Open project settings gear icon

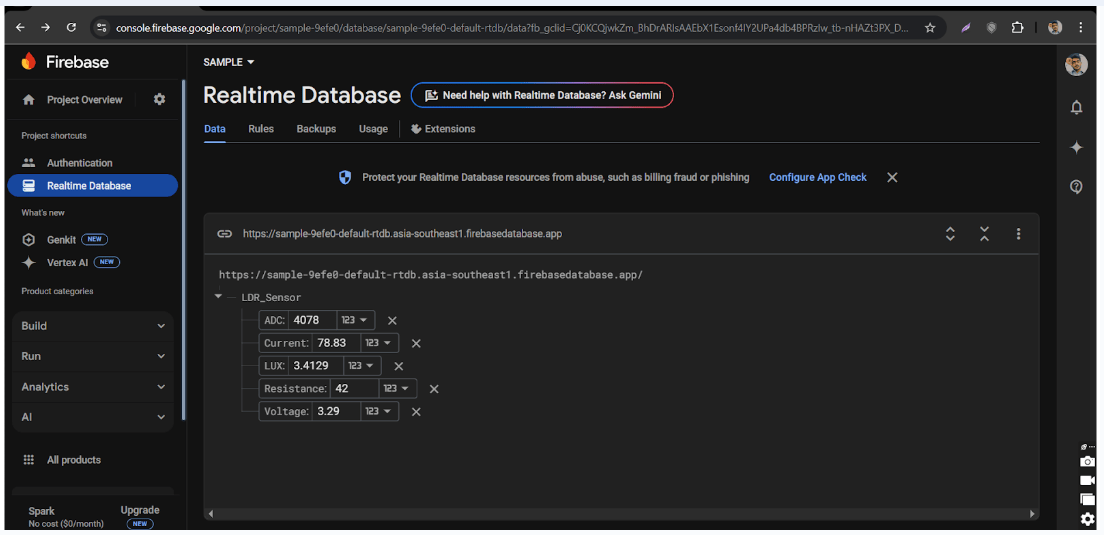coord(159,100)
